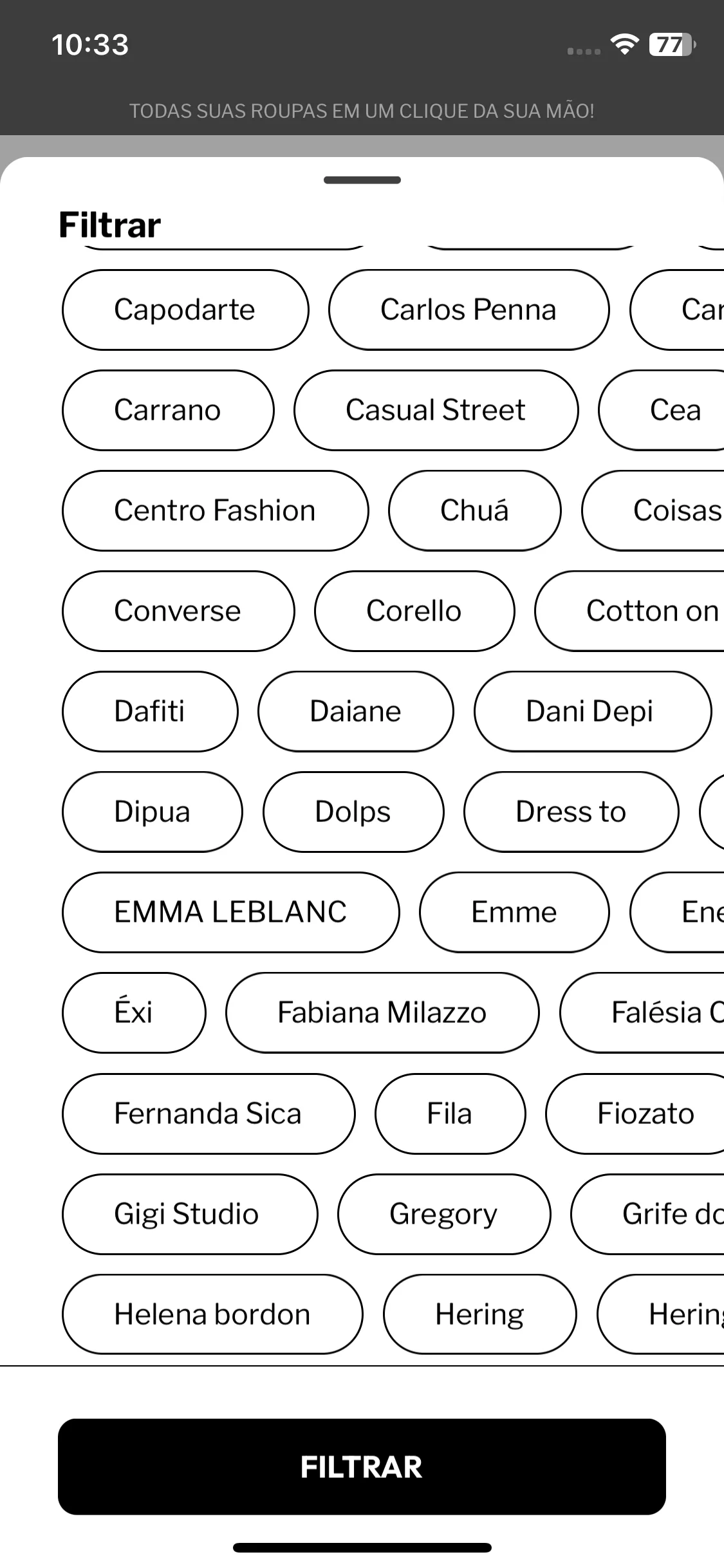Tap the battery indicator icon

coord(673,44)
